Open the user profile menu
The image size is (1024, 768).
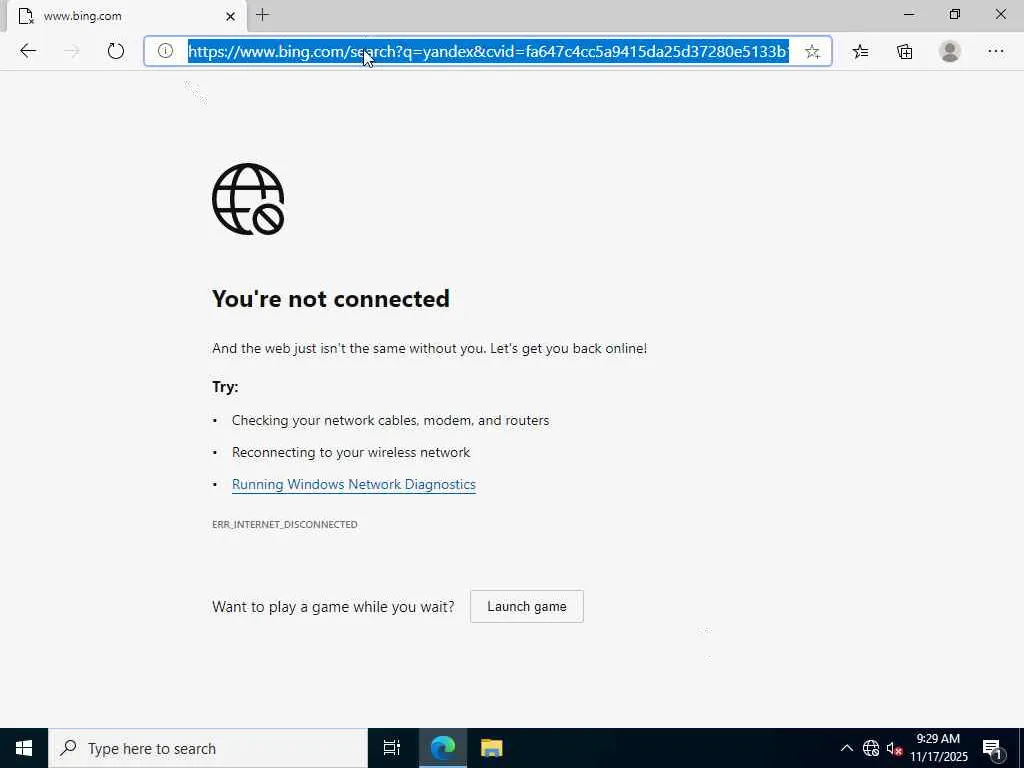tap(950, 52)
